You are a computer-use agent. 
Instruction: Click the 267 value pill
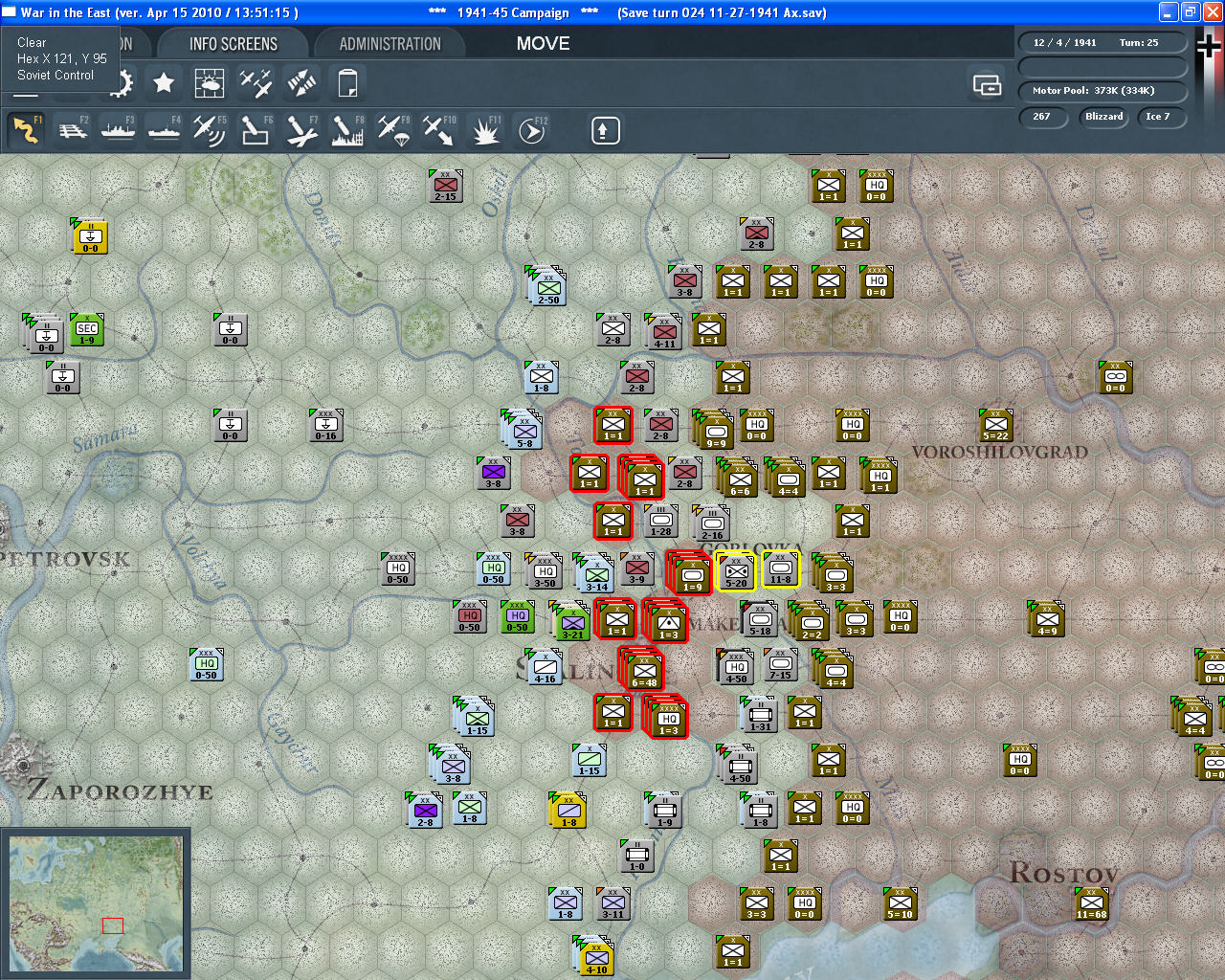pyautogui.click(x=1042, y=117)
